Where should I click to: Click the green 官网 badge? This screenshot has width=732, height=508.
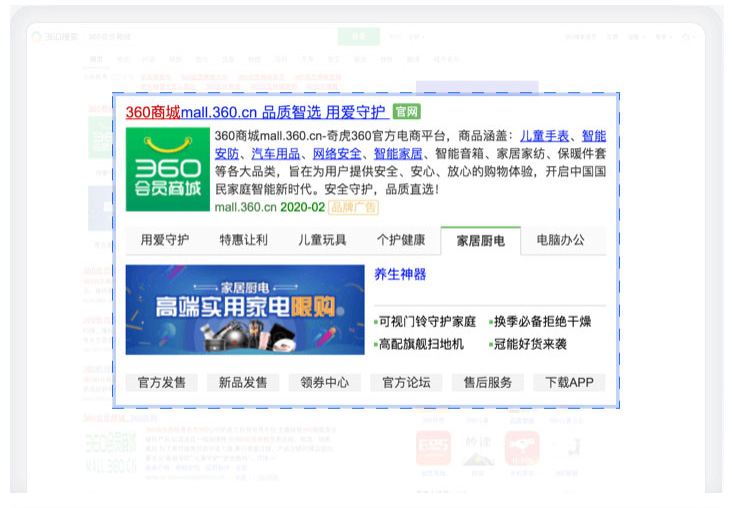click(x=406, y=112)
